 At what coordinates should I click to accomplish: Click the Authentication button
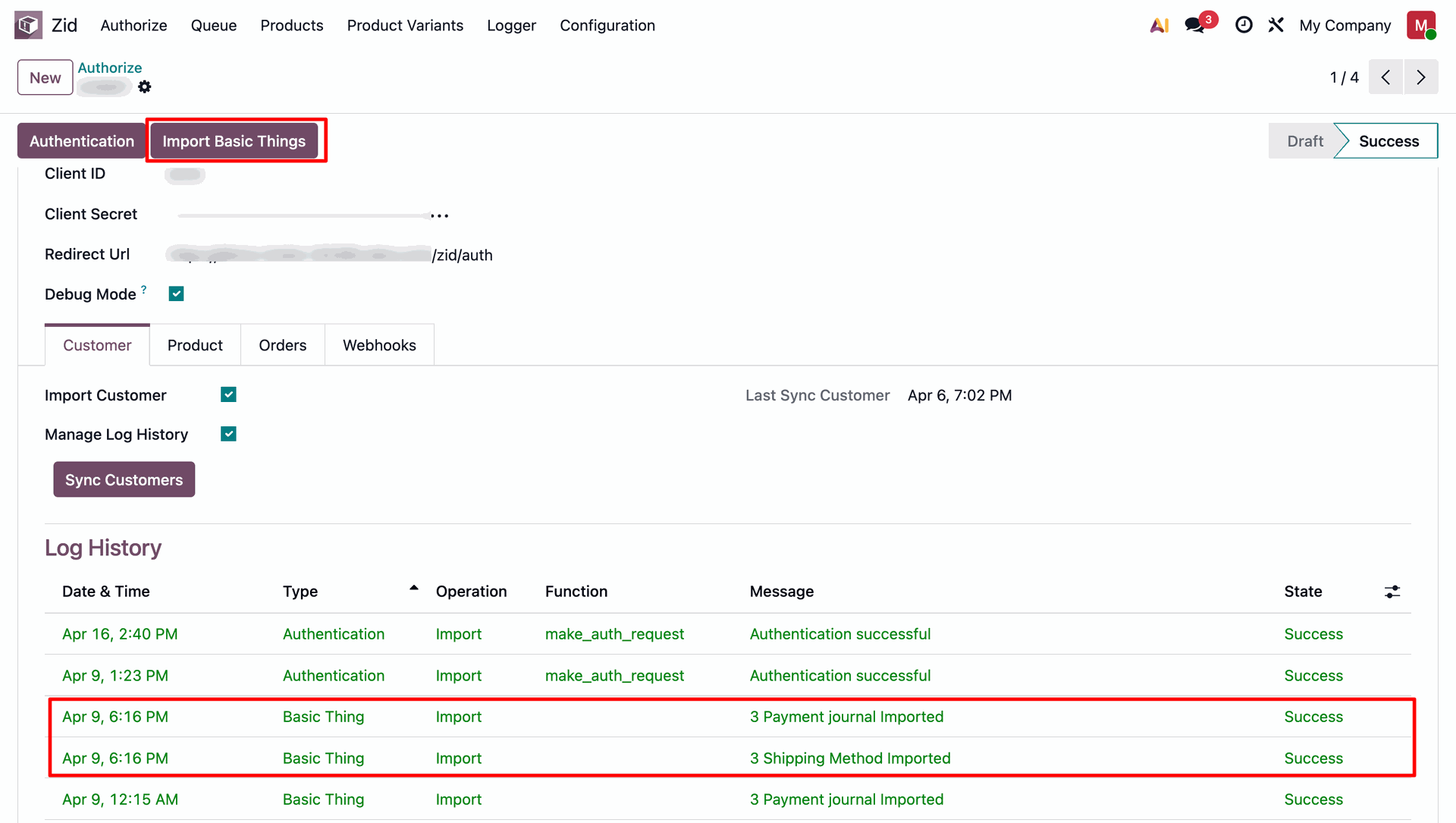pos(81,141)
